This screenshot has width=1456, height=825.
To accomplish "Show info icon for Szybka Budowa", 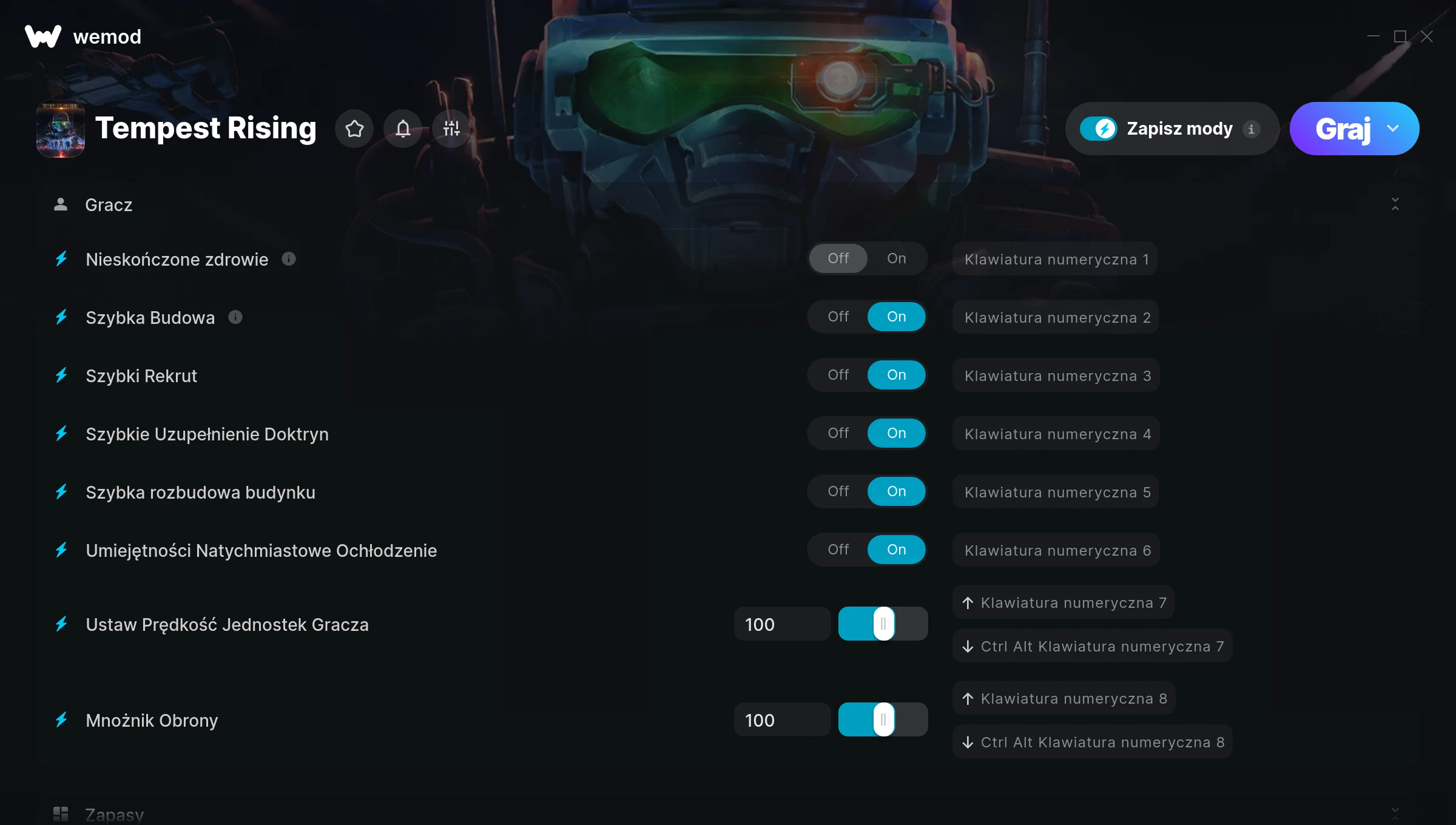I will (x=235, y=317).
